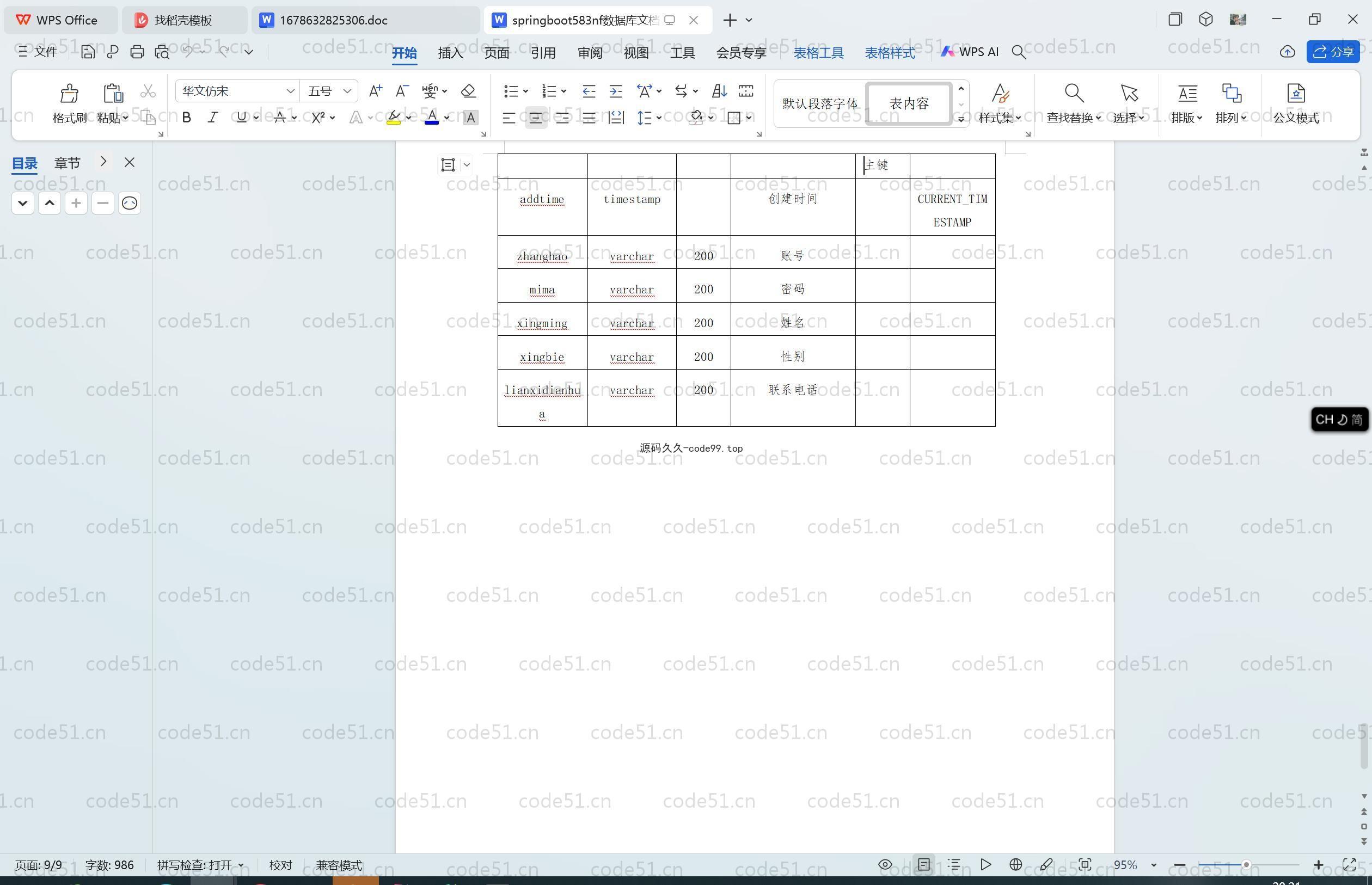Click the 分享 share button
Image resolution: width=1372 pixels, height=885 pixels.
click(1333, 52)
